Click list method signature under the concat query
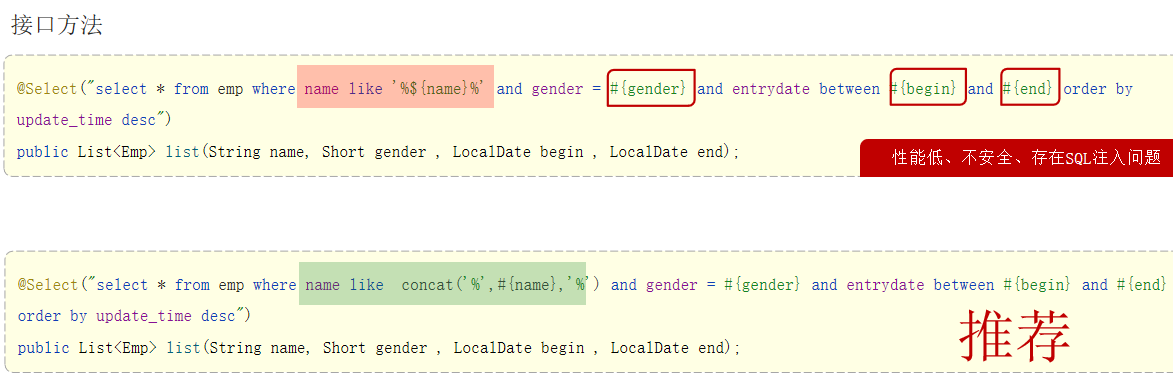The image size is (1173, 374). (x=379, y=348)
